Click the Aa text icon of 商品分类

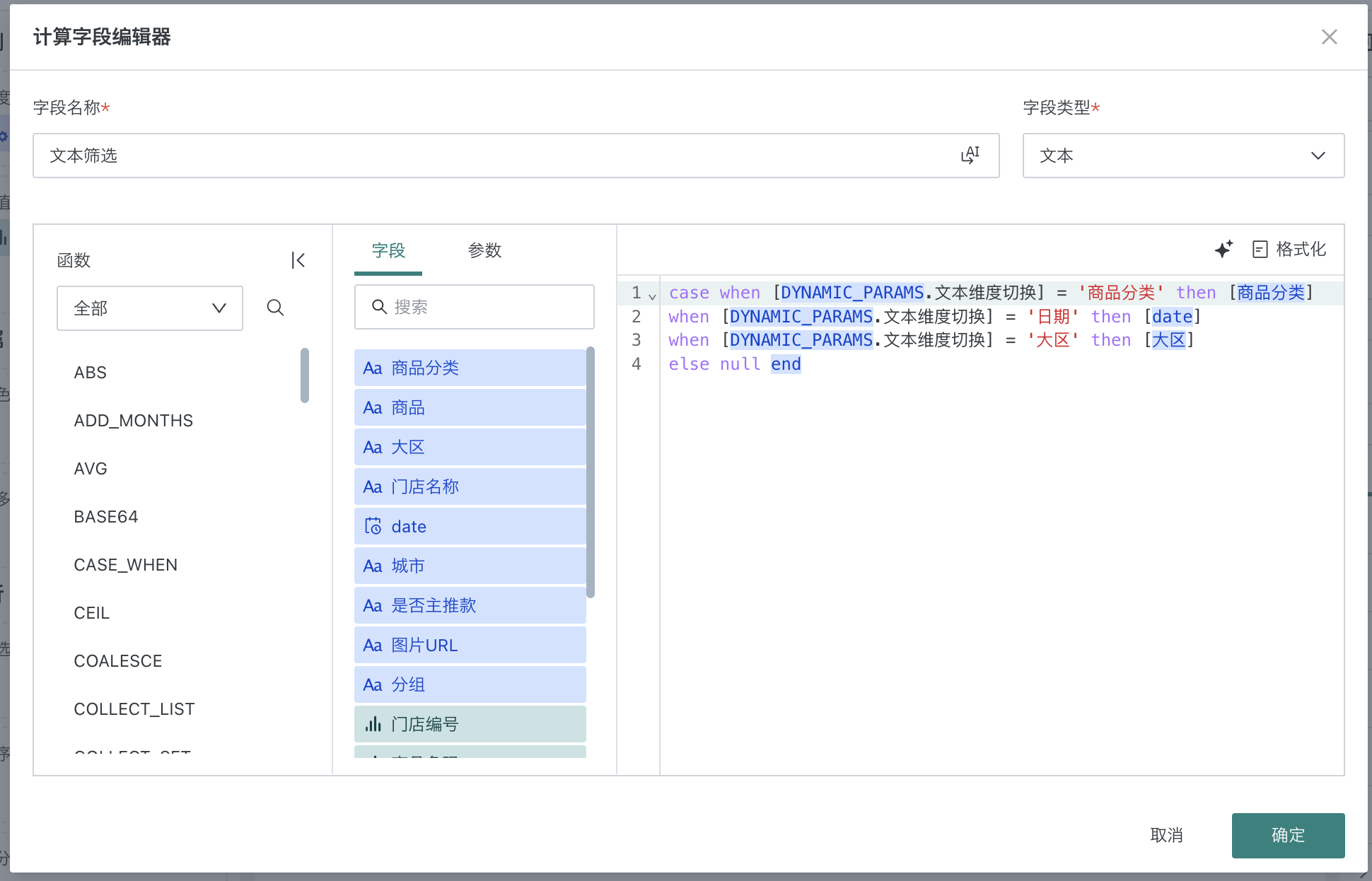373,368
